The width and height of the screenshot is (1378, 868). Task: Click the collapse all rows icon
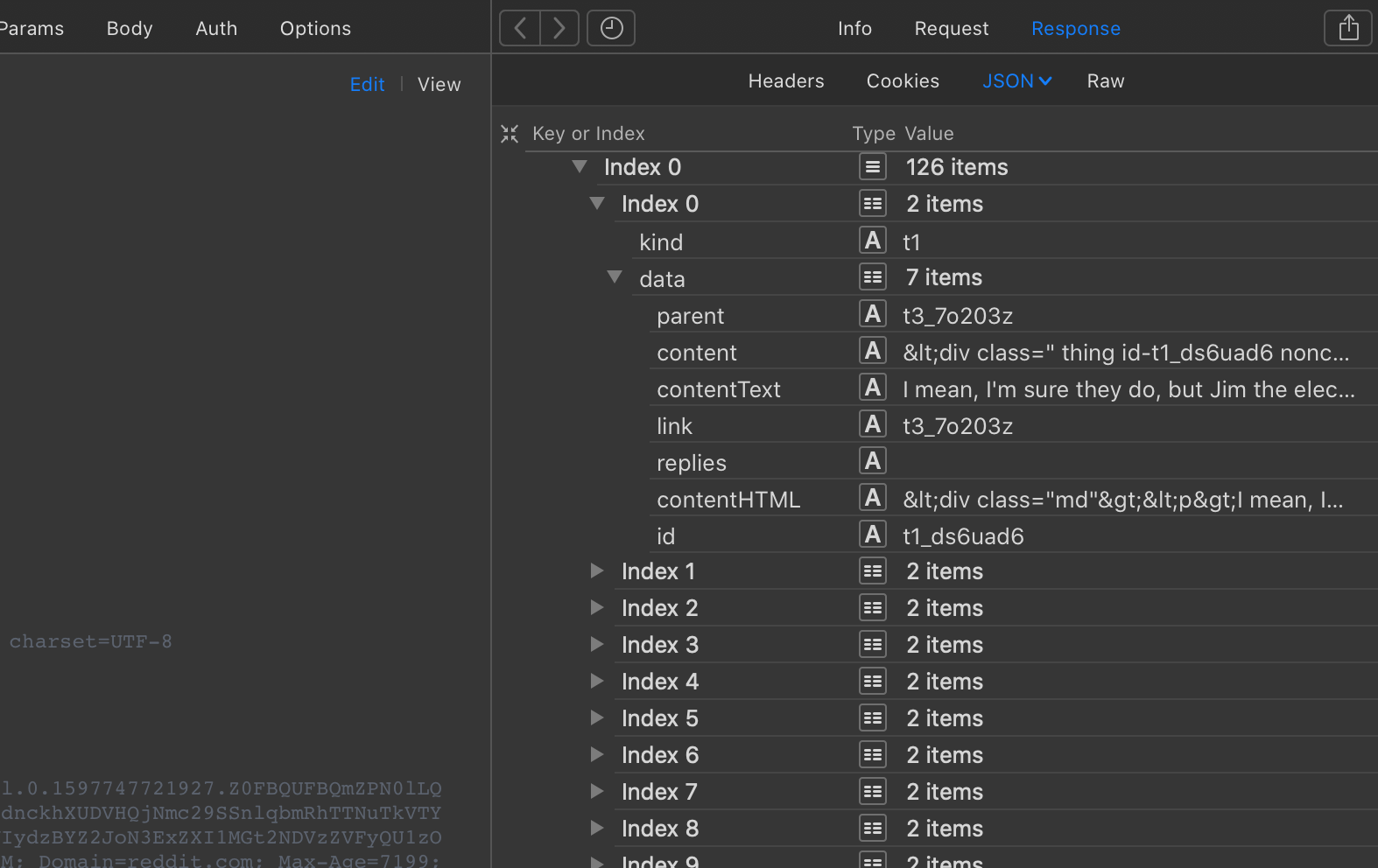[x=510, y=134]
